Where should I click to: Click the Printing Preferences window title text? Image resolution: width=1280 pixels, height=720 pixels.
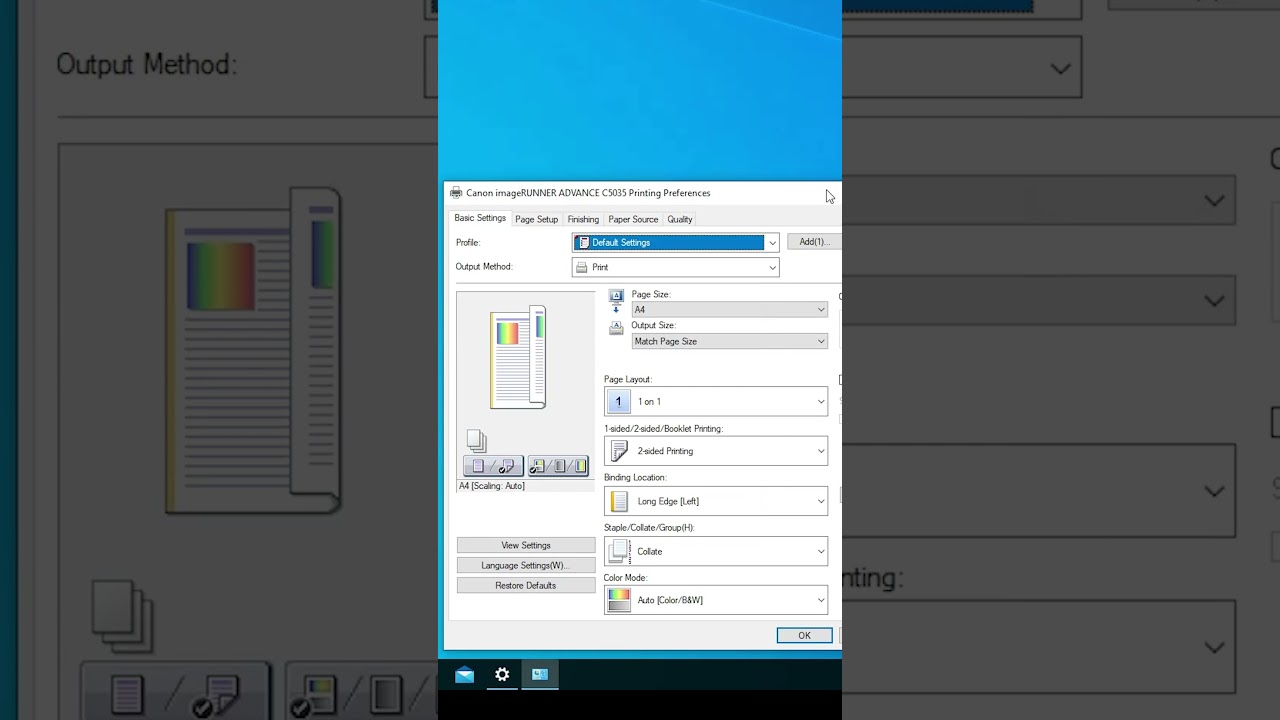tap(588, 193)
